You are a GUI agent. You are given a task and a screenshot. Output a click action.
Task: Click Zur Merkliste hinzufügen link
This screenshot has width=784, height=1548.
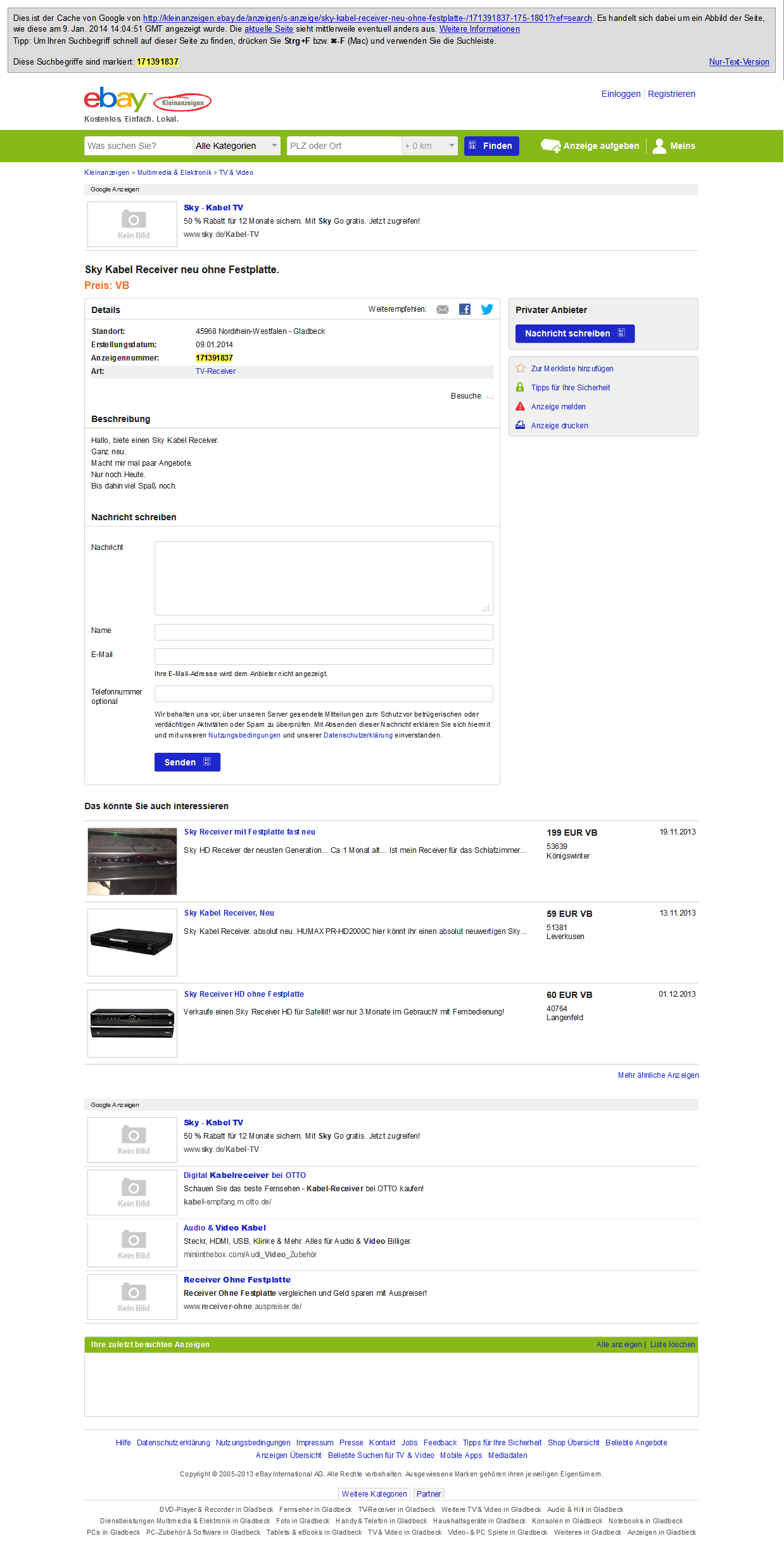[572, 369]
